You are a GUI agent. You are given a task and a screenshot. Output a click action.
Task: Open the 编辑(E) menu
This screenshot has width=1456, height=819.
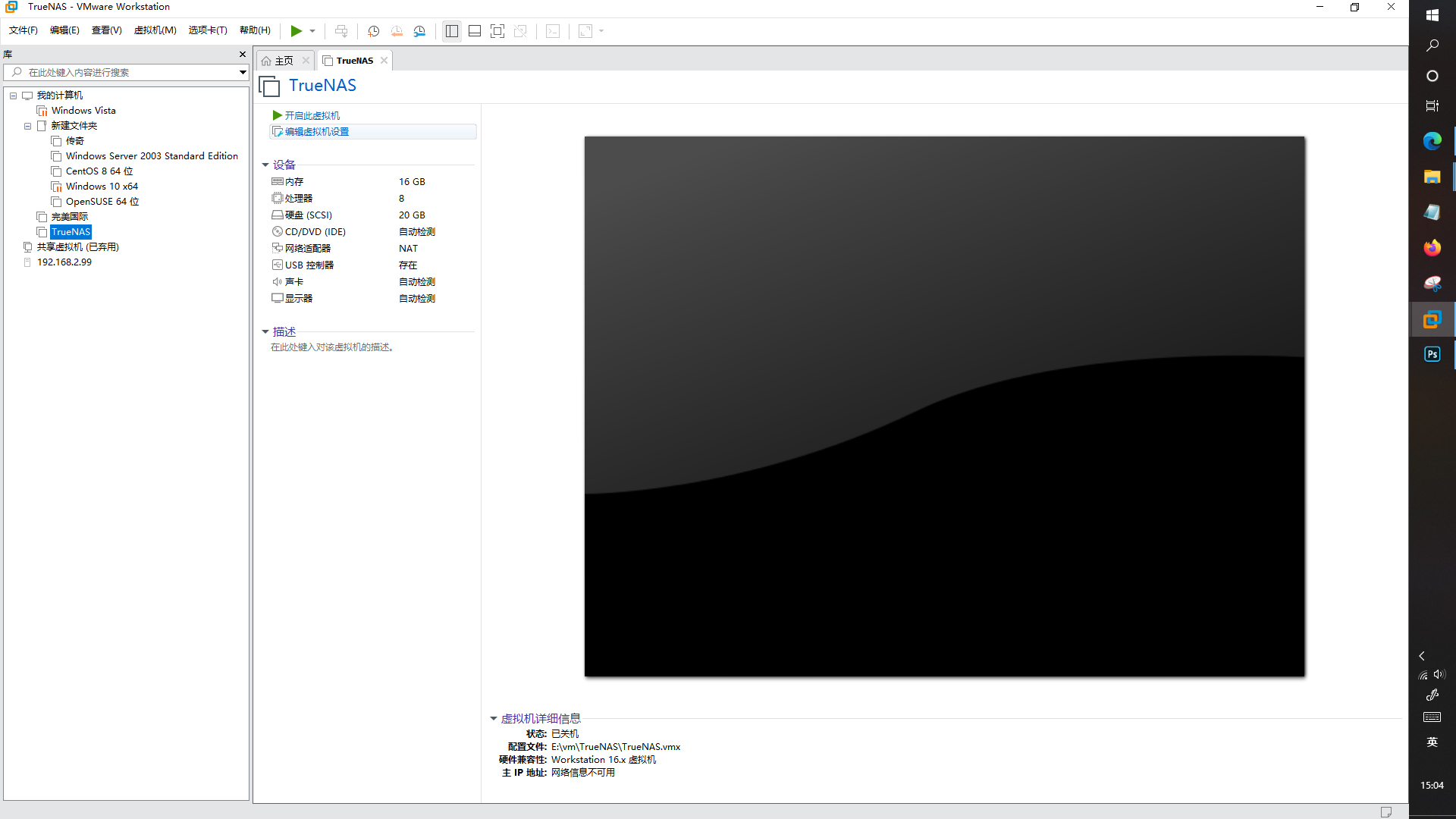click(64, 30)
